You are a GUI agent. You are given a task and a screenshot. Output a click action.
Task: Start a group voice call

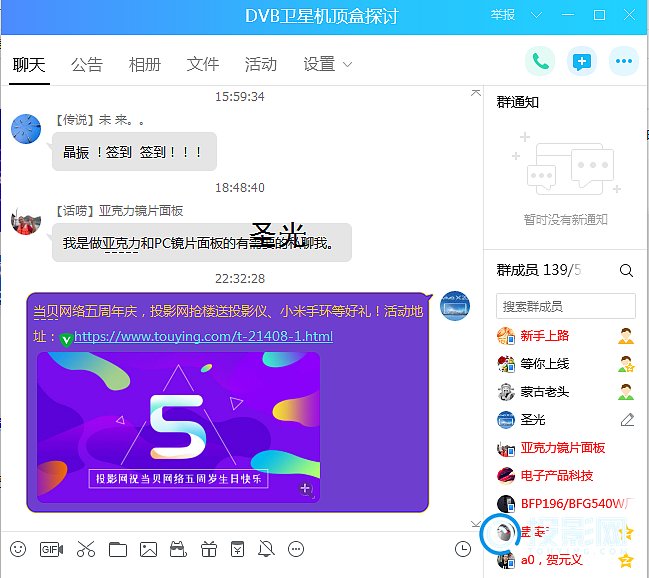540,61
